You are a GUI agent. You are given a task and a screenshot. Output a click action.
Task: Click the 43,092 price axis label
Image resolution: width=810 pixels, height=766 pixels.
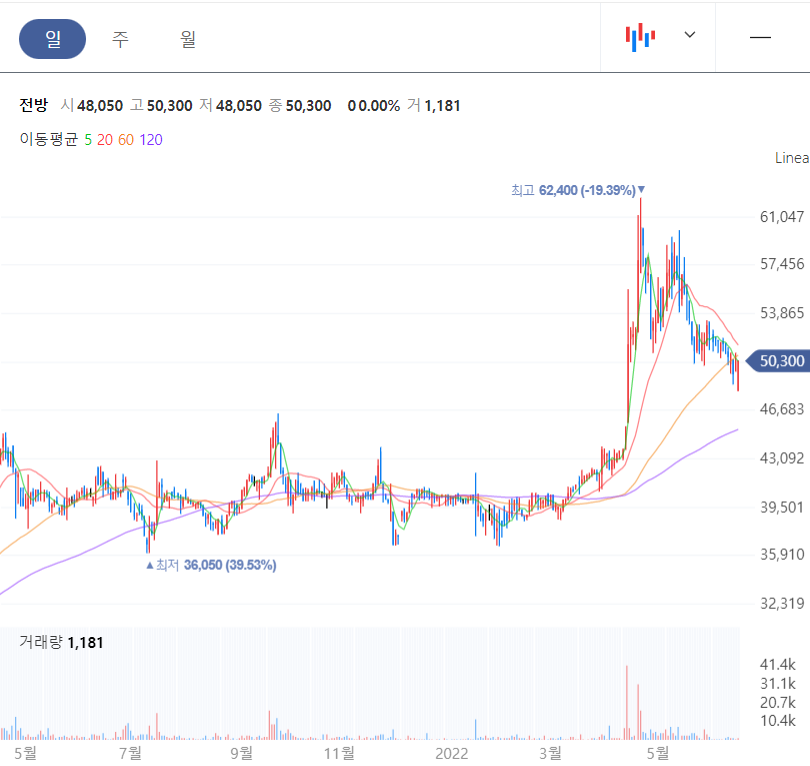[782, 458]
